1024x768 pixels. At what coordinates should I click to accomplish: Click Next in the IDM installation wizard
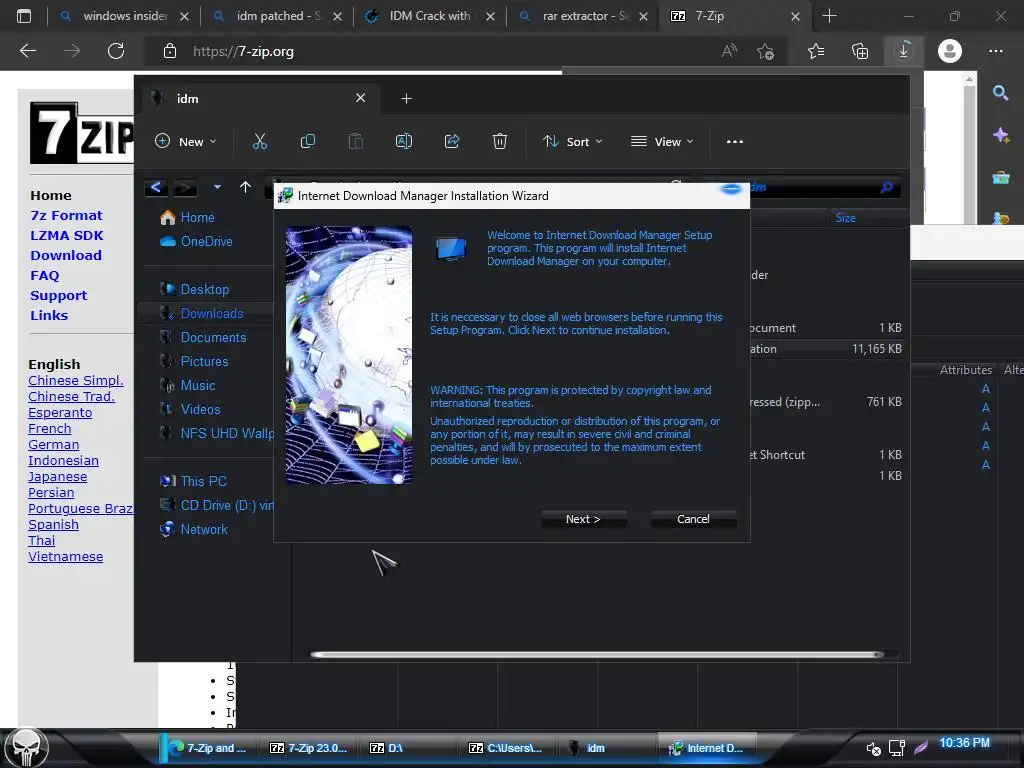point(583,519)
